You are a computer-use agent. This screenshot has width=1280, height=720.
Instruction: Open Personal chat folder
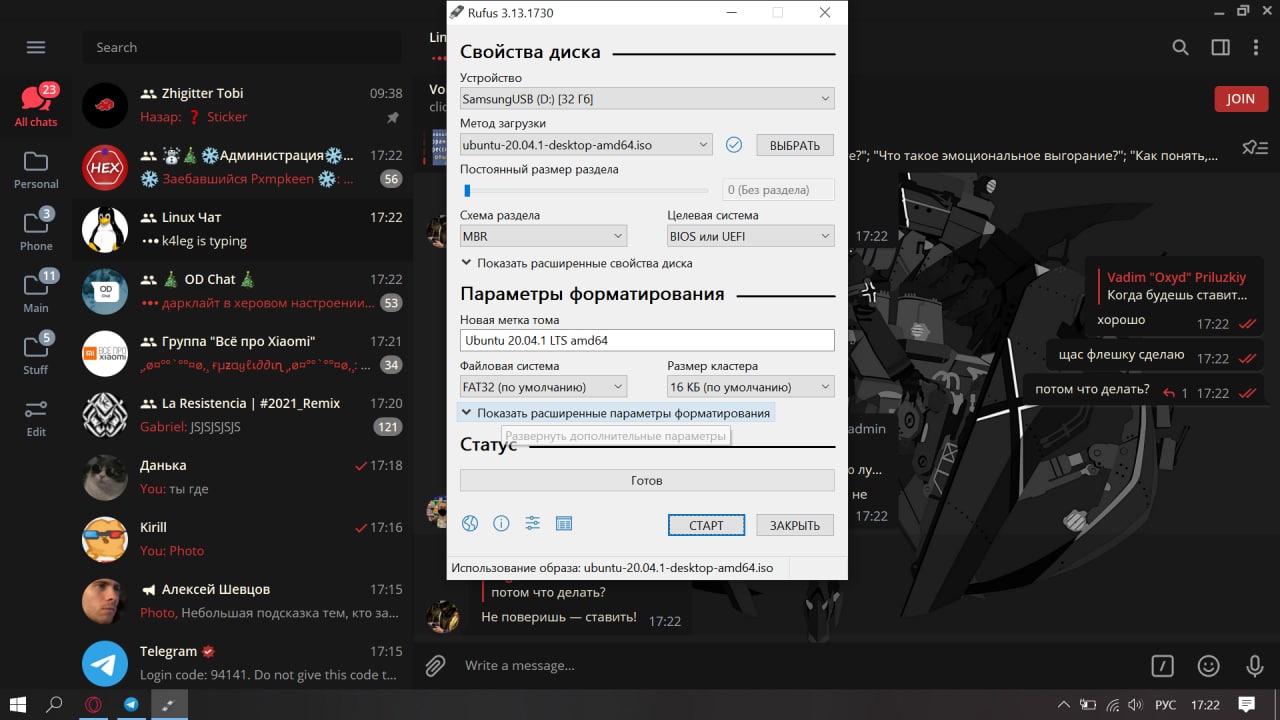coord(36,169)
